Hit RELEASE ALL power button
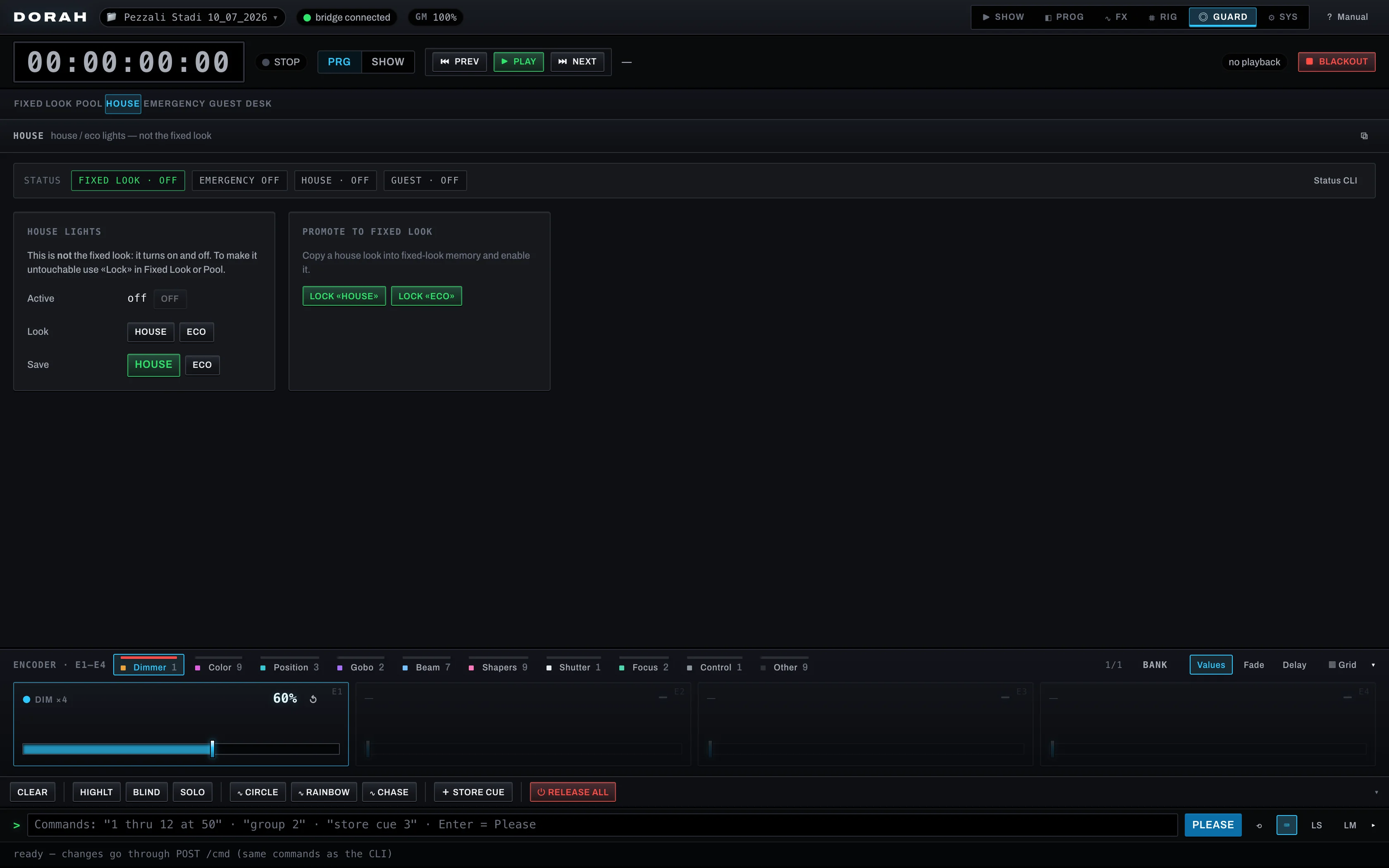 coord(572,792)
